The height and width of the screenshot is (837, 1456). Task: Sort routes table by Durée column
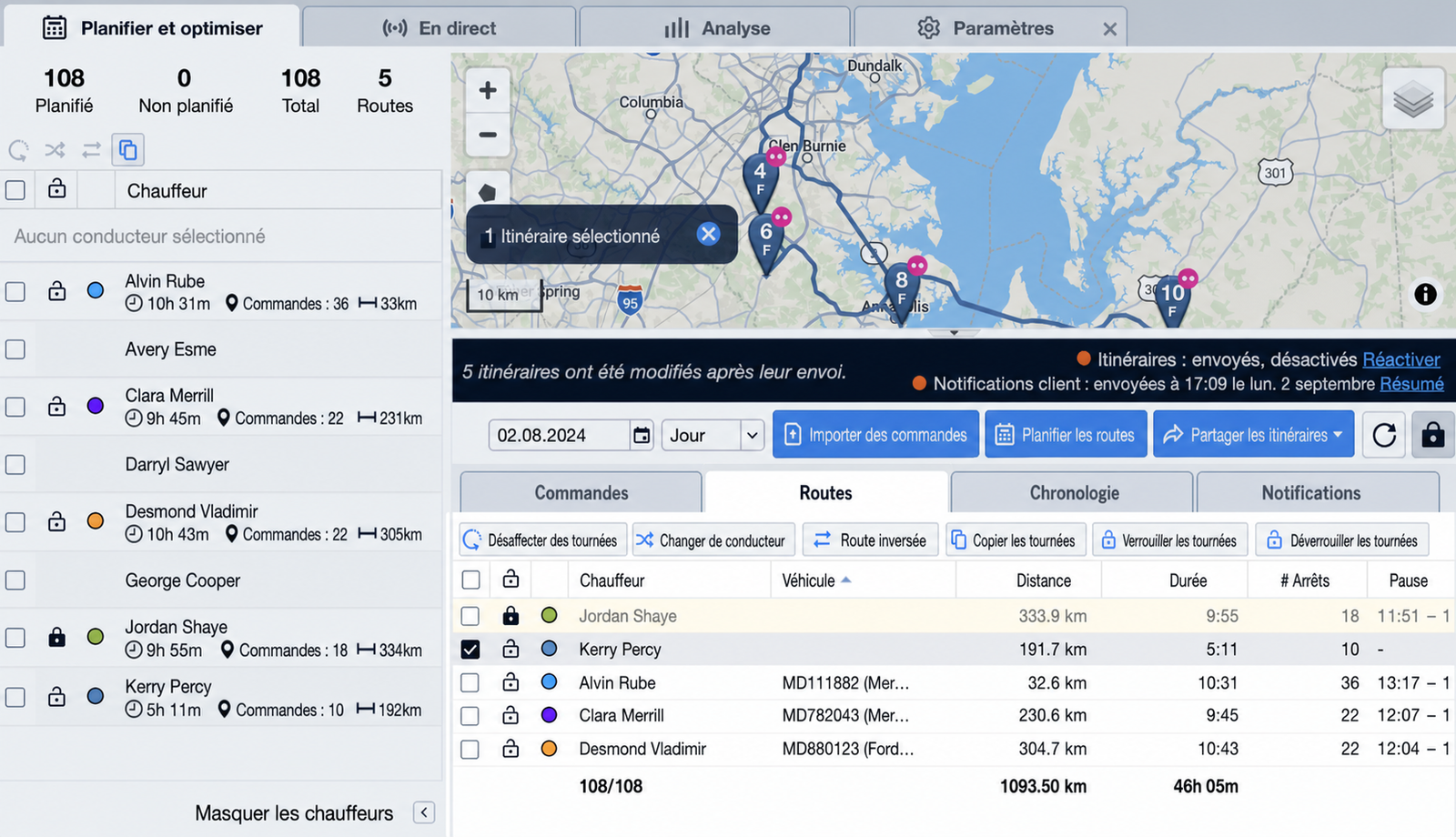coord(1188,580)
